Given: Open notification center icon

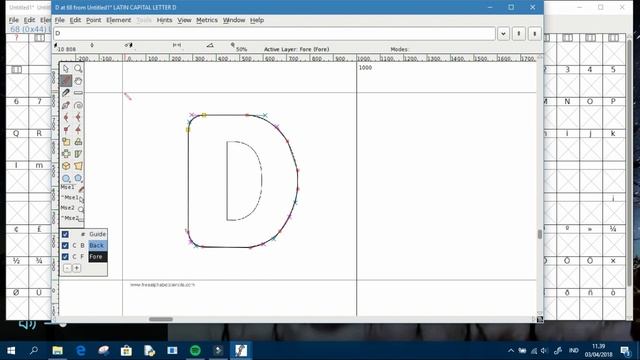Looking at the screenshot, I should click(625, 351).
